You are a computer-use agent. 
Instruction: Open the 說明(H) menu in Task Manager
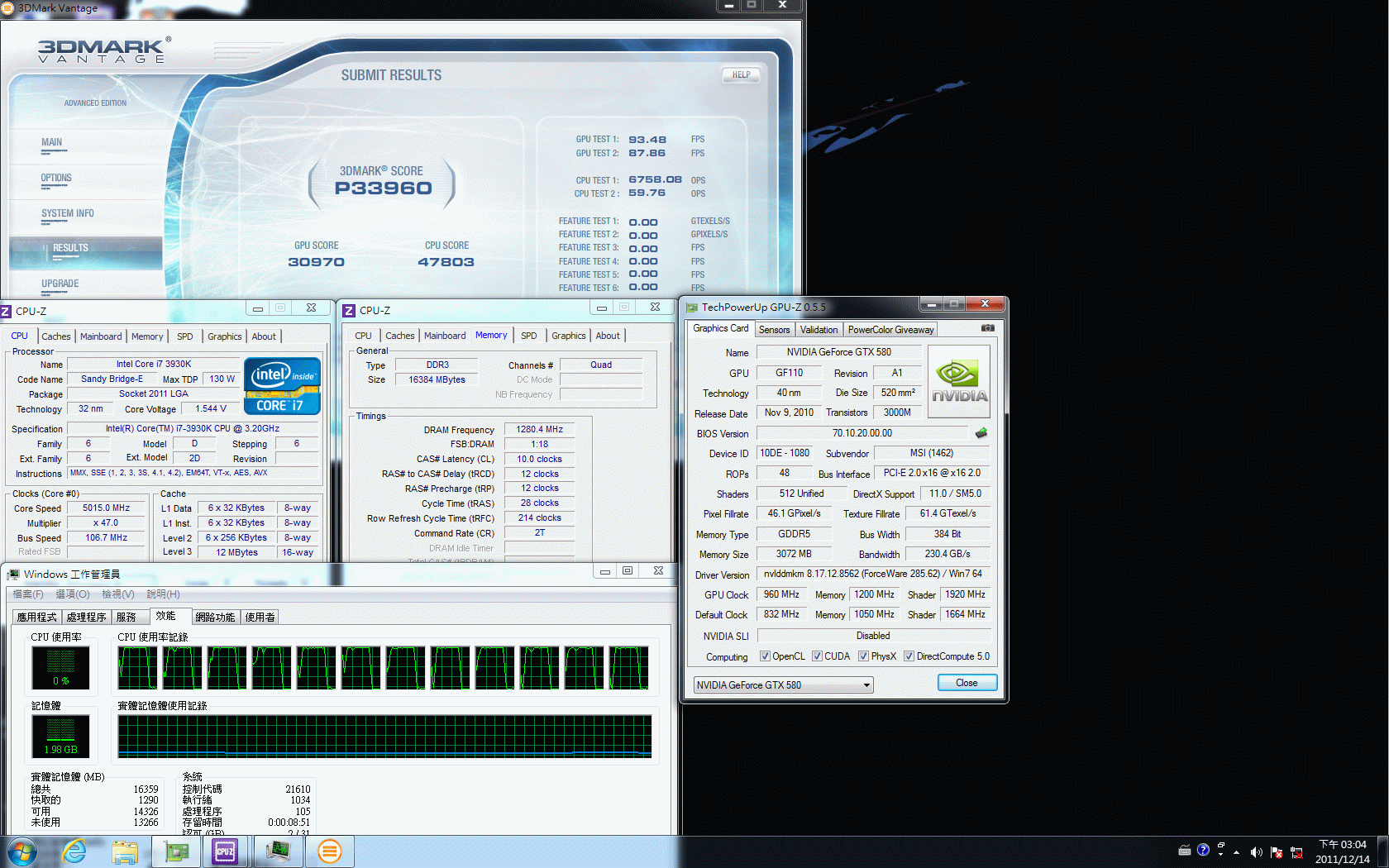163,594
